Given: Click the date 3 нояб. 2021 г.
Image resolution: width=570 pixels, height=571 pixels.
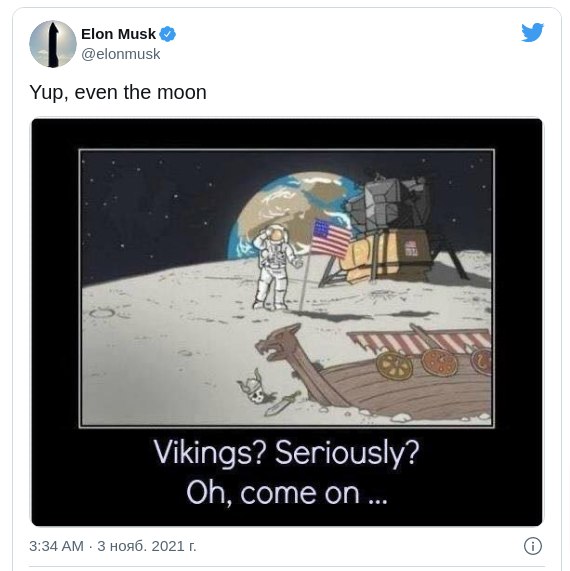Looking at the screenshot, I should tap(146, 546).
